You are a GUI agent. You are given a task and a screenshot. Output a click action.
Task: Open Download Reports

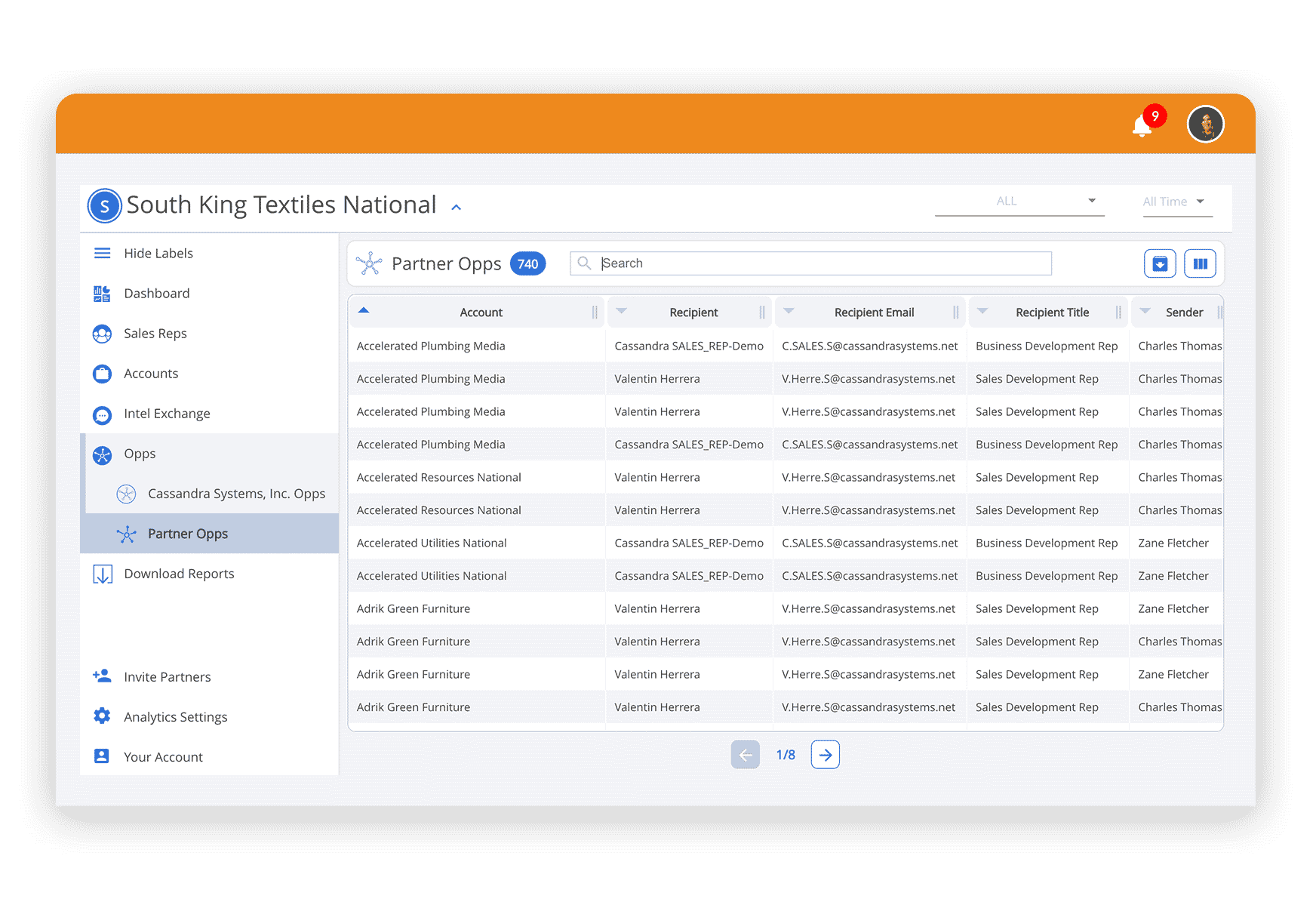tap(179, 574)
